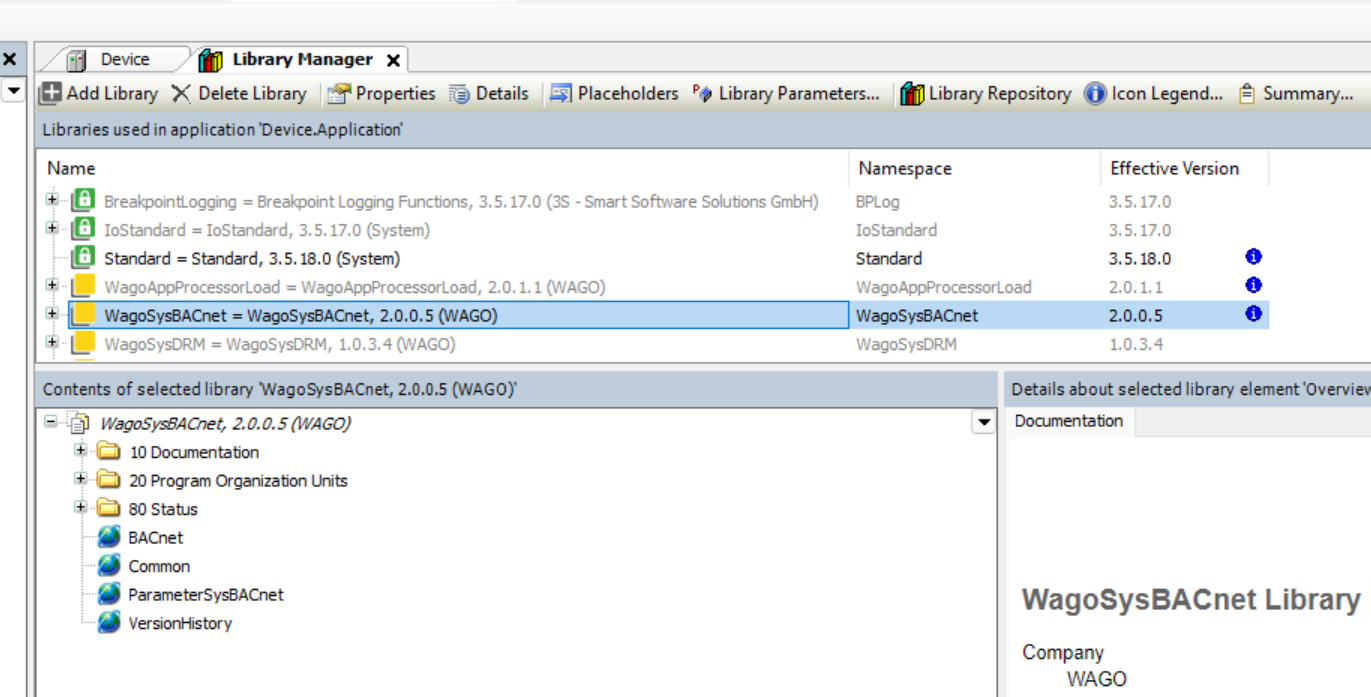Expand the IoStandard library row
This screenshot has height=697, width=1371.
52,229
